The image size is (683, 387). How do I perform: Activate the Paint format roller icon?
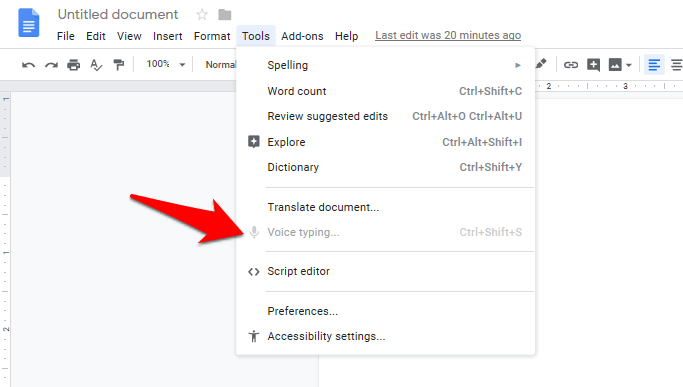coord(118,65)
